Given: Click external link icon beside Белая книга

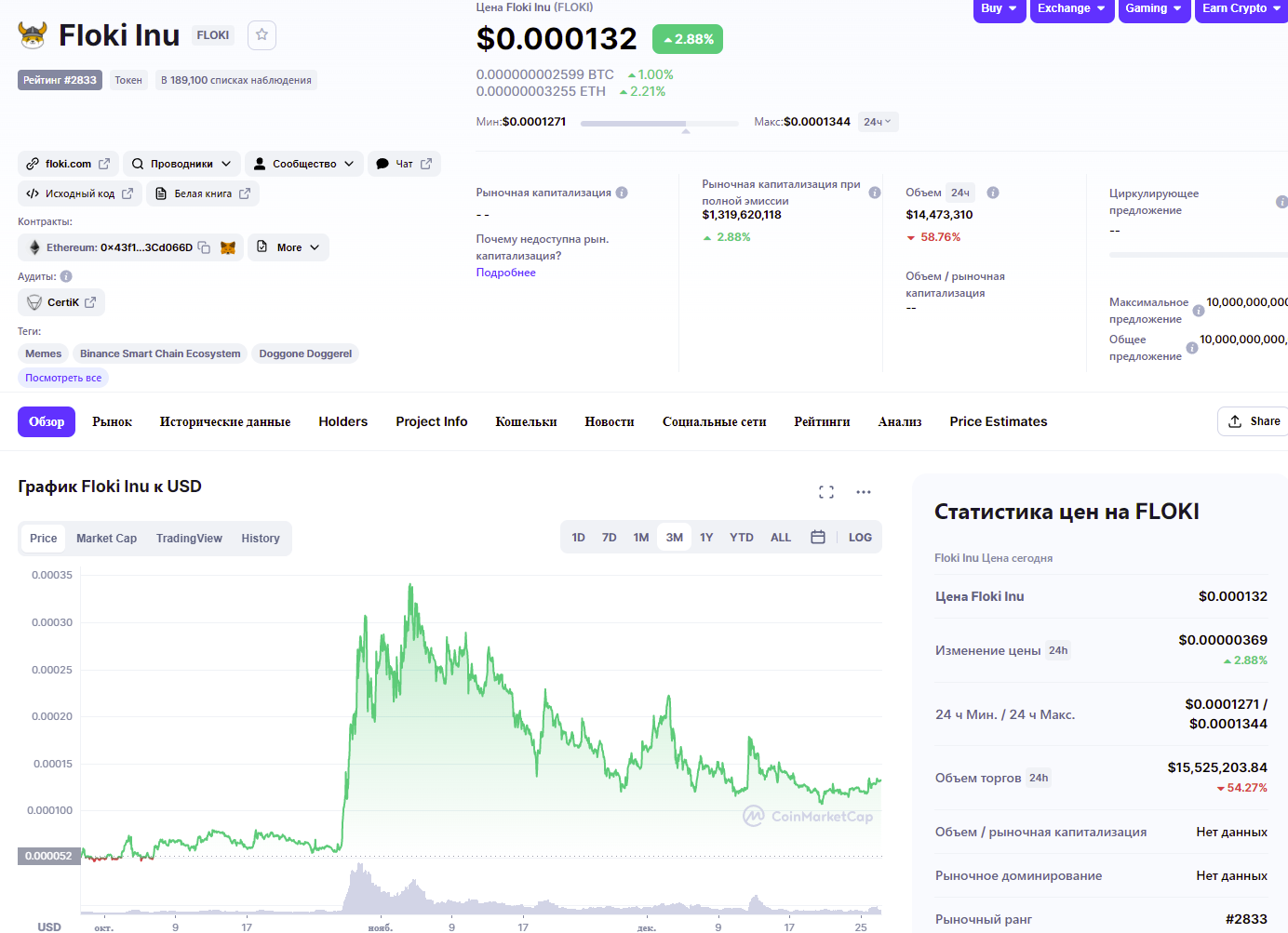Looking at the screenshot, I should (x=245, y=193).
